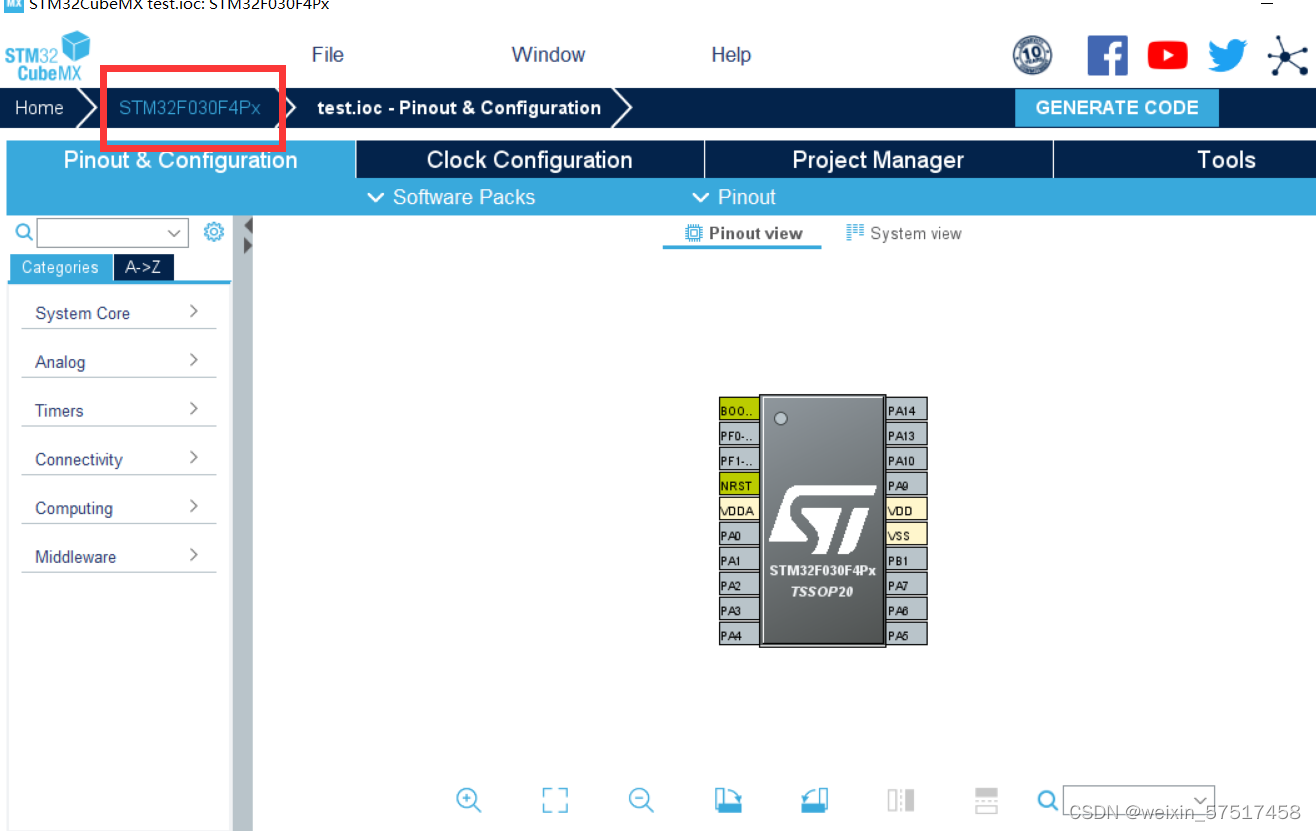Select the PA4 pin on the chip
Image resolution: width=1316 pixels, height=831 pixels.
point(739,634)
